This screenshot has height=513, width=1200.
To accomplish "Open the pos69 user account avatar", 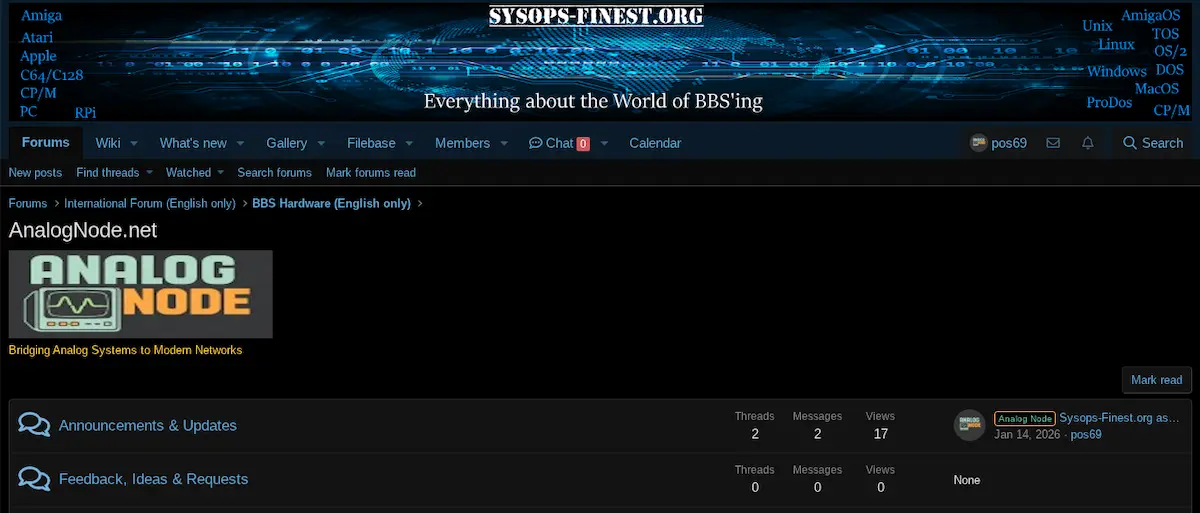I will point(979,143).
